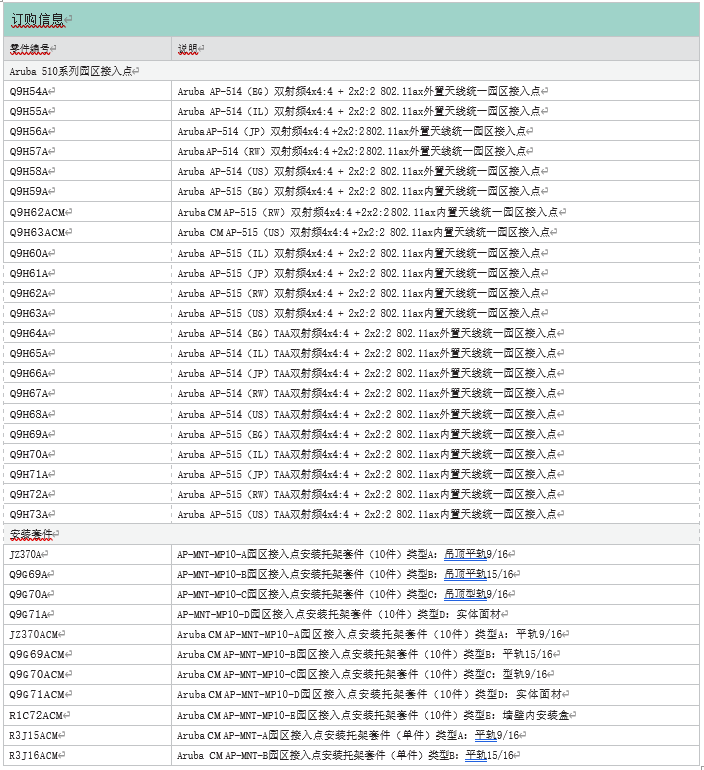
Task: Click part number Q9H55A
Action: coord(29,111)
